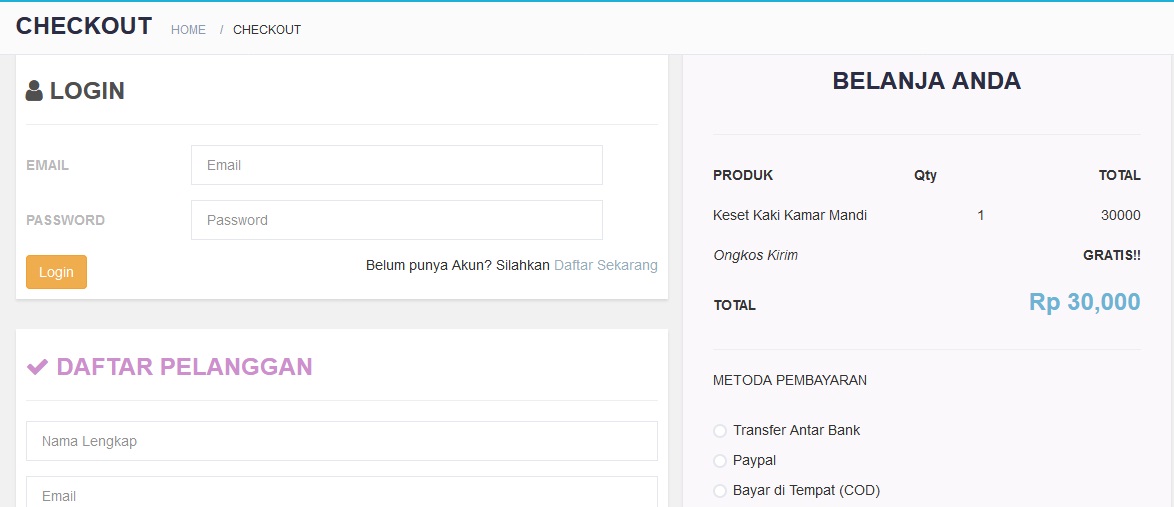Select Bayar di Tempat (COD) option

point(720,491)
